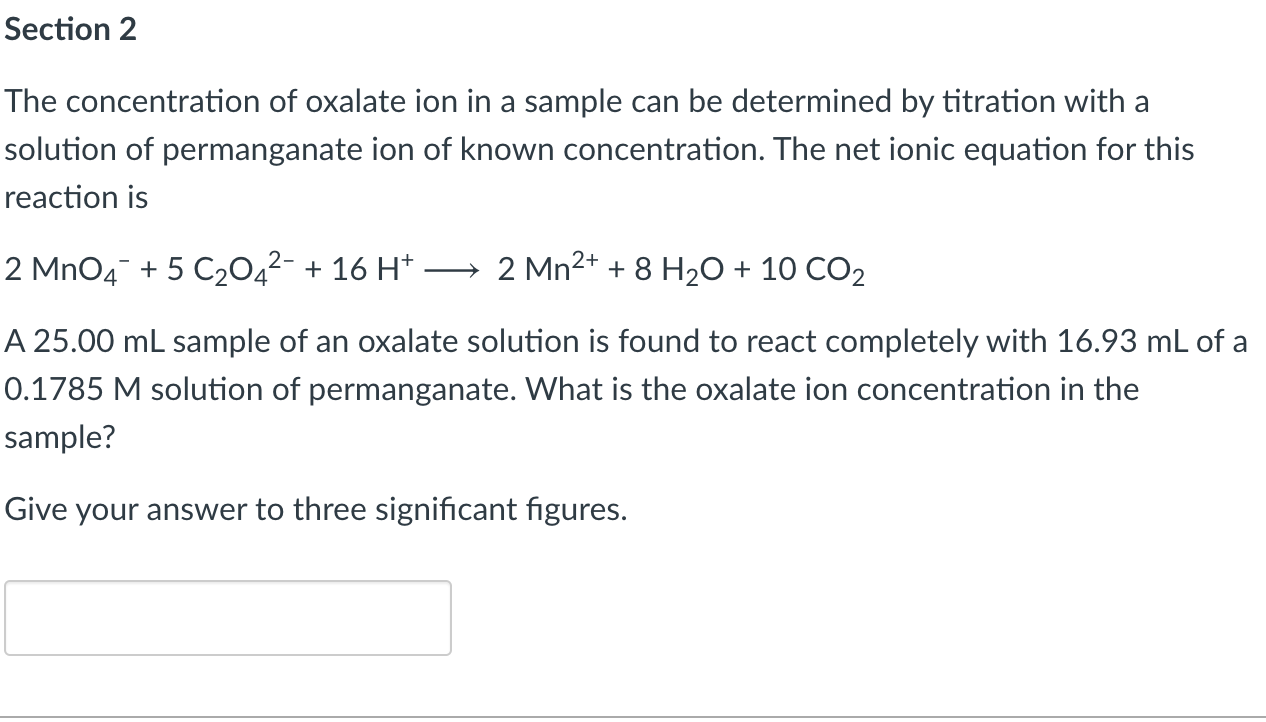Click the phrase 'three significant figures'
1266x722 pixels.
pos(462,509)
